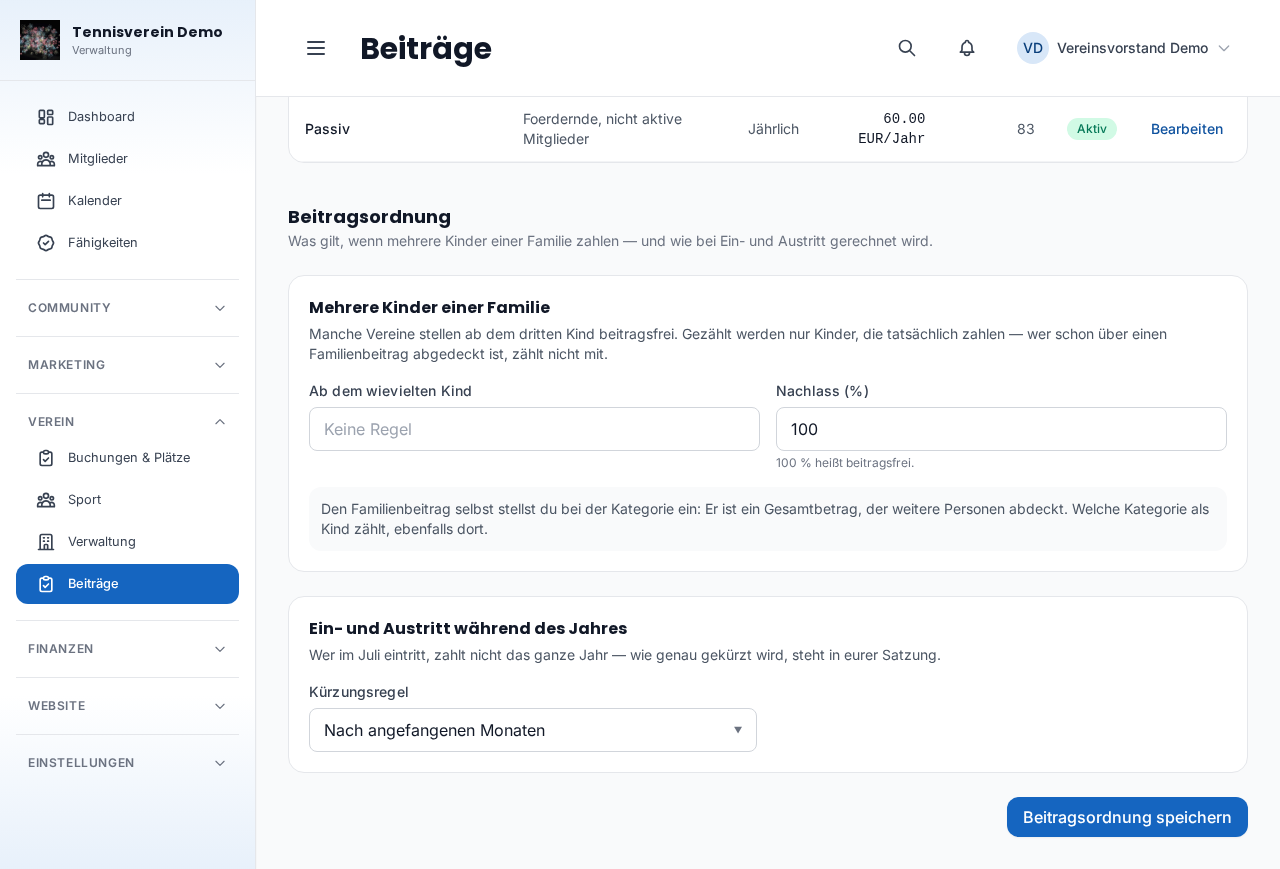
Task: Click the Ab dem wievielten Kind field
Action: 534,429
